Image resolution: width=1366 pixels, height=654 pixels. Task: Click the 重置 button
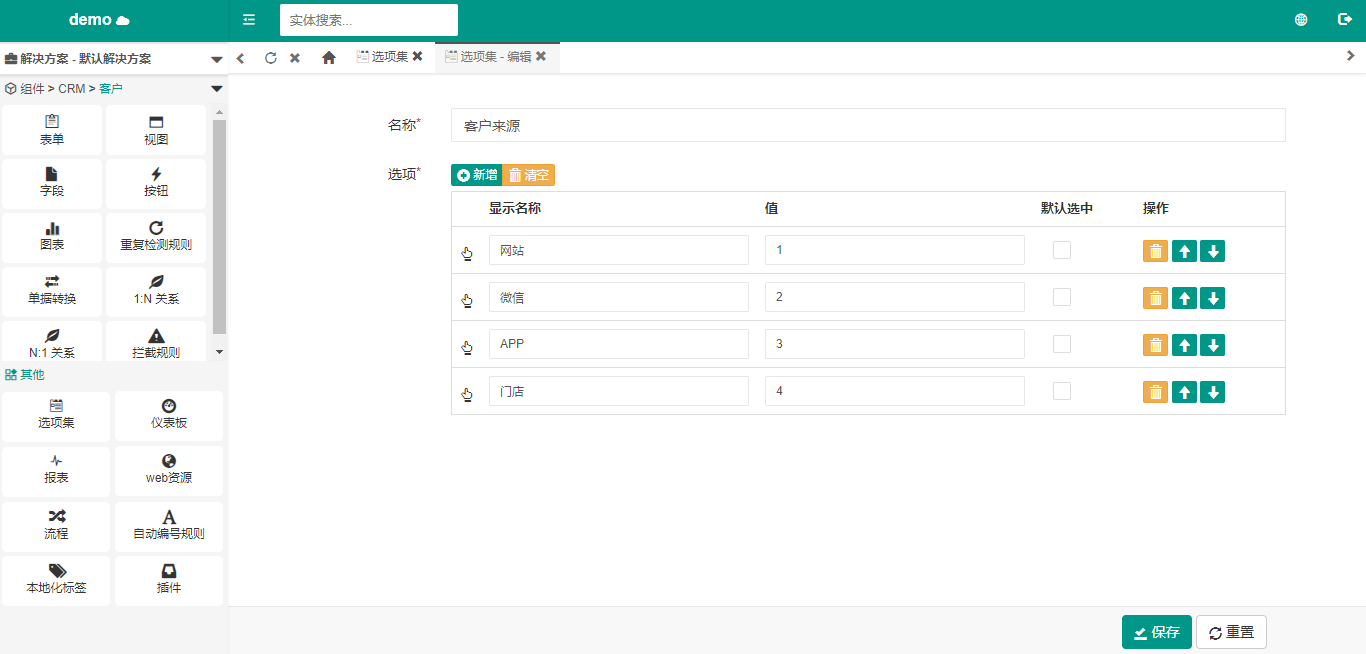click(x=1231, y=632)
